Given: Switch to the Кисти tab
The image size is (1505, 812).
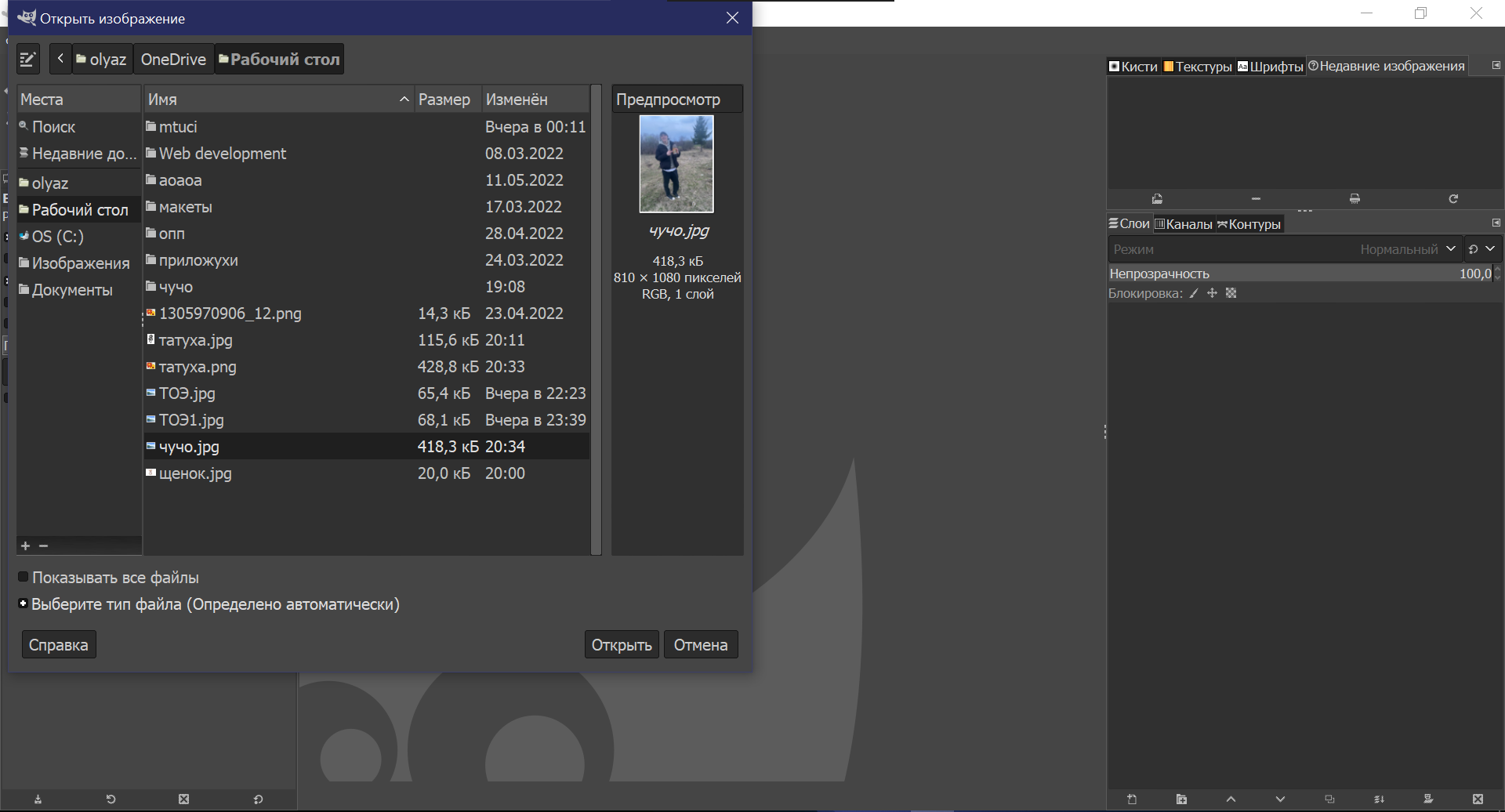Looking at the screenshot, I should pos(1133,67).
